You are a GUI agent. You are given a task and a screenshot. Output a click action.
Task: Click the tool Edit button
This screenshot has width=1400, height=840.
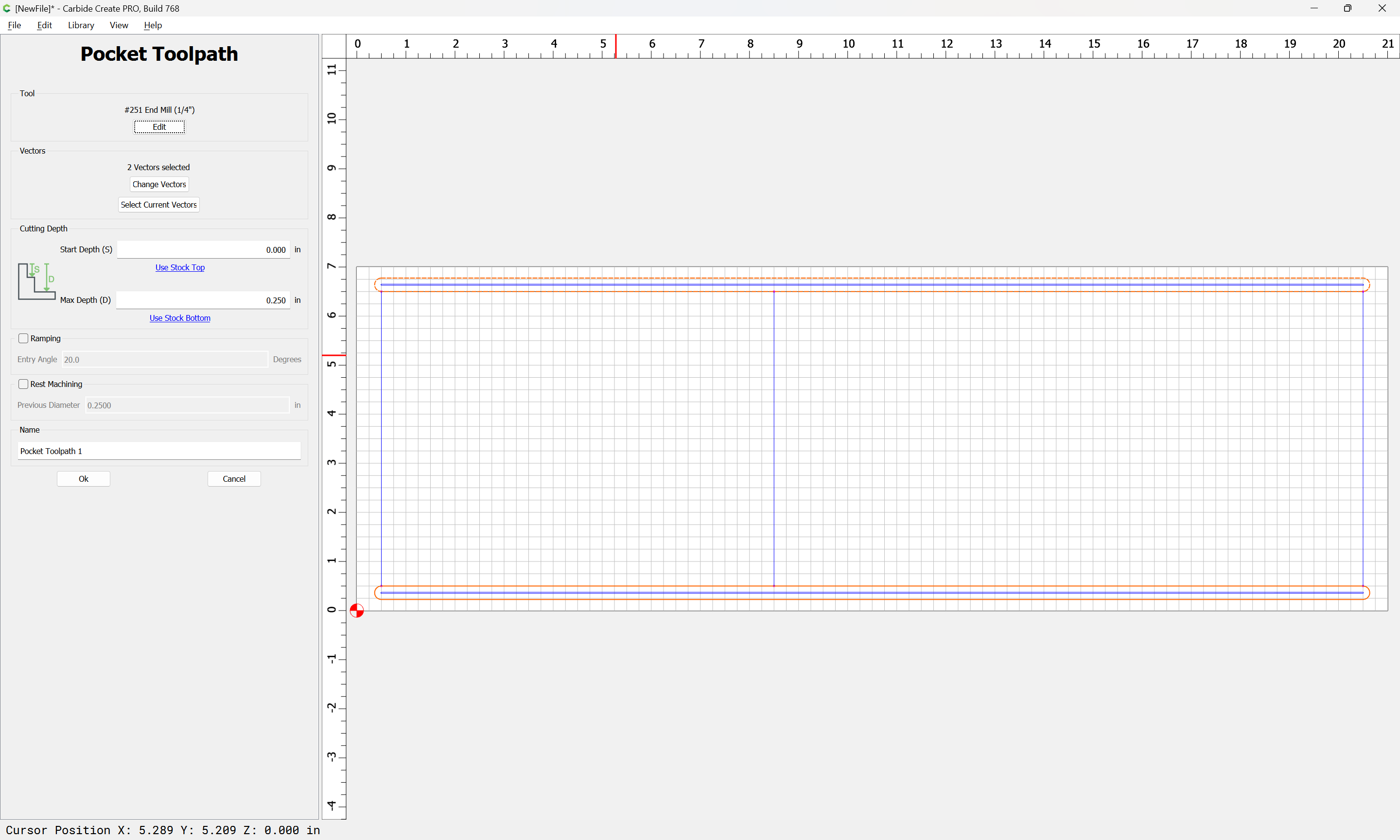[x=159, y=127]
